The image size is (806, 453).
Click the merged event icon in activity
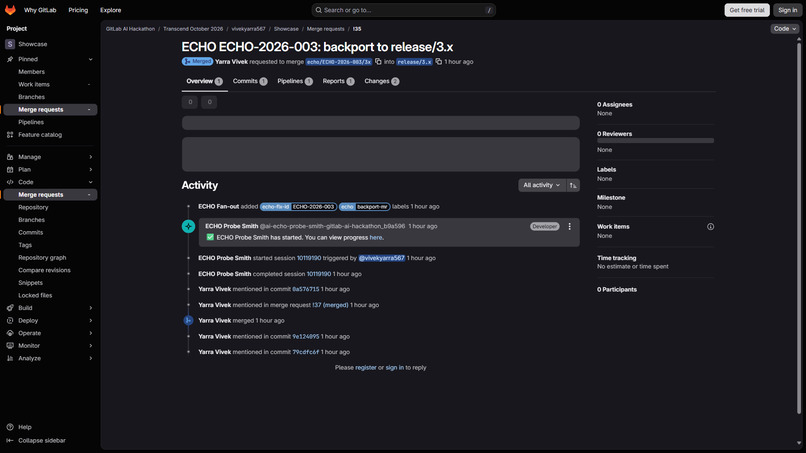tap(189, 320)
